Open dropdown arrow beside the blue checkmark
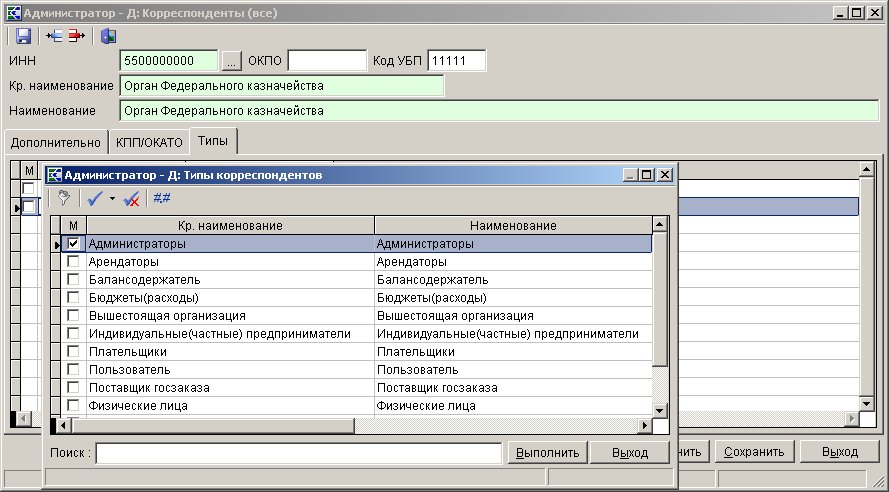The height and width of the screenshot is (492, 889). click(x=112, y=198)
